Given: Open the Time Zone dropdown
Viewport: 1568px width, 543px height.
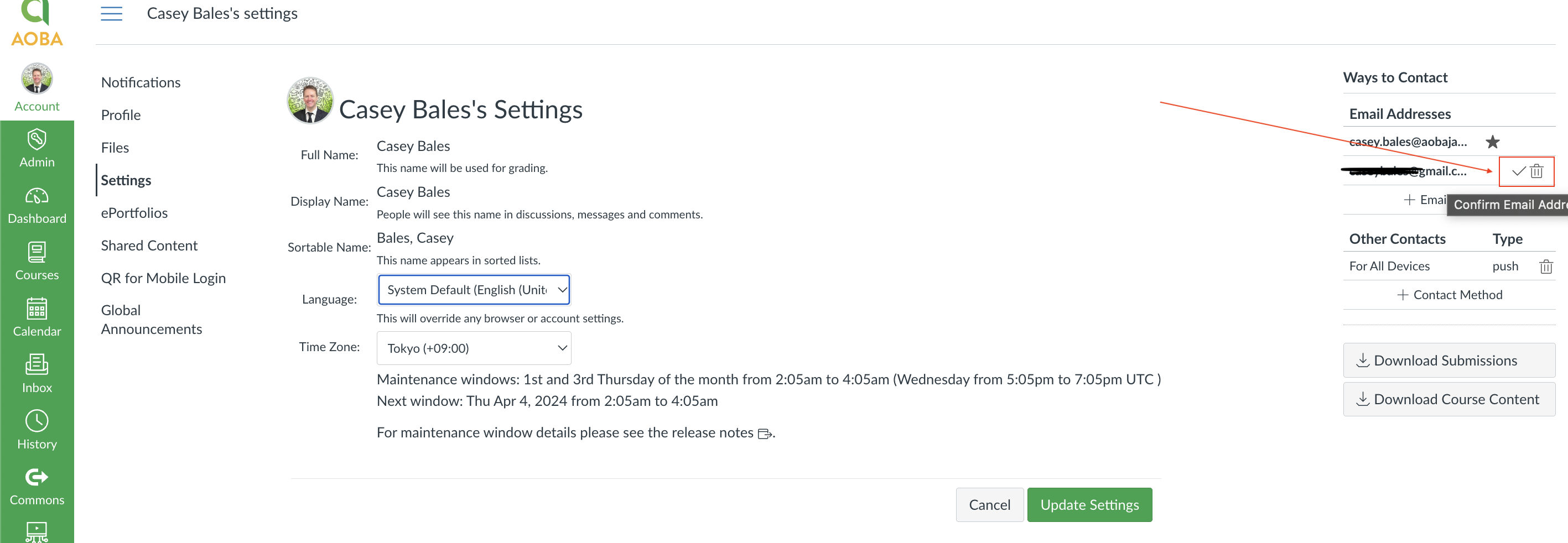Looking at the screenshot, I should click(474, 348).
